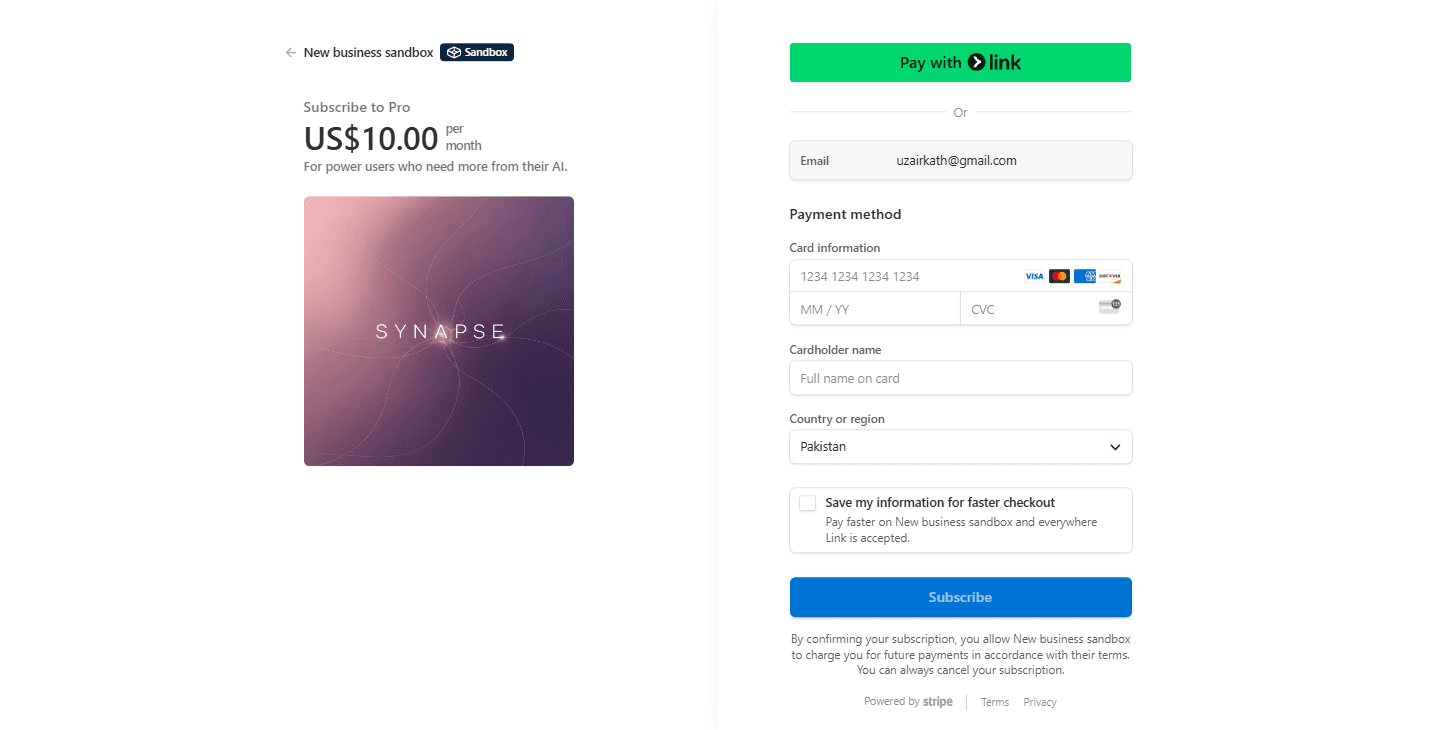The height and width of the screenshot is (730, 1447).
Task: Open the Terms link
Action: pyautogui.click(x=995, y=702)
